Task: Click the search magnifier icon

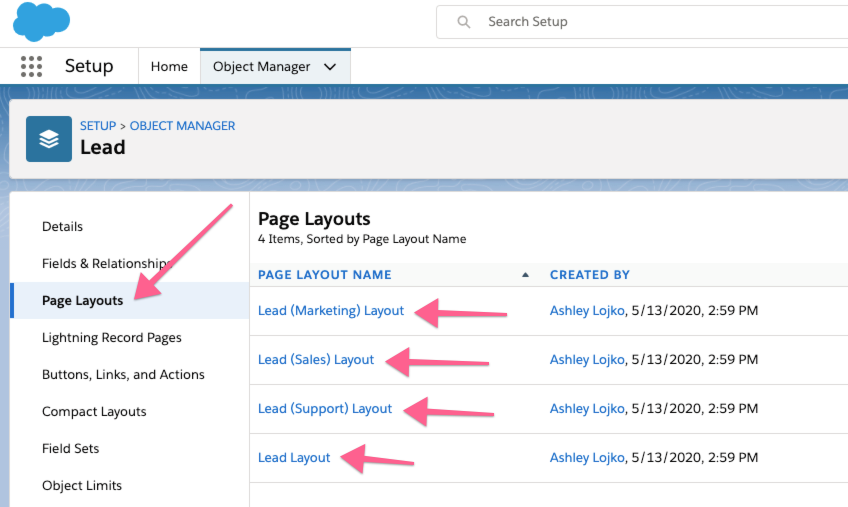Action: (463, 22)
